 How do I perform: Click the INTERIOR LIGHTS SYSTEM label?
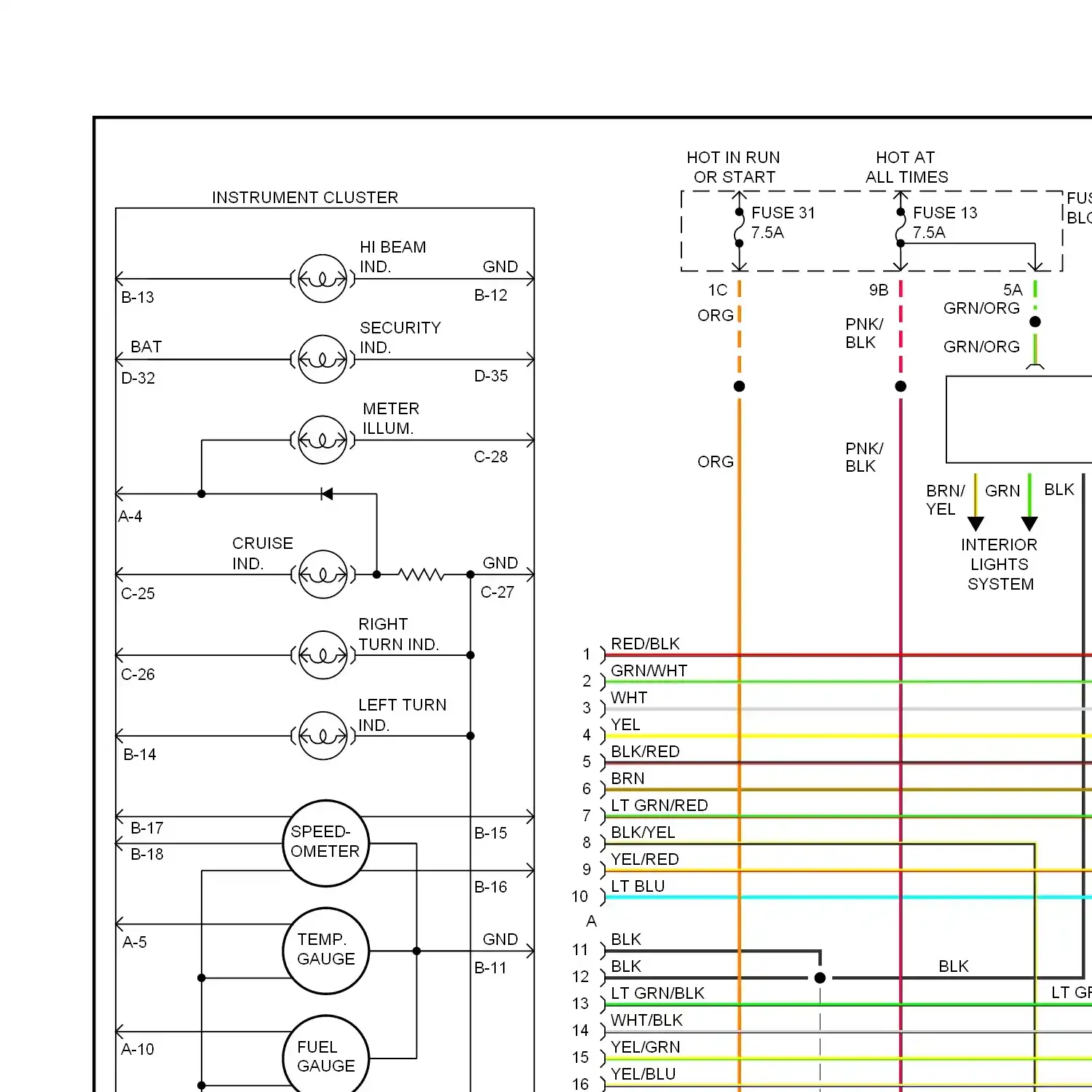(x=1000, y=564)
